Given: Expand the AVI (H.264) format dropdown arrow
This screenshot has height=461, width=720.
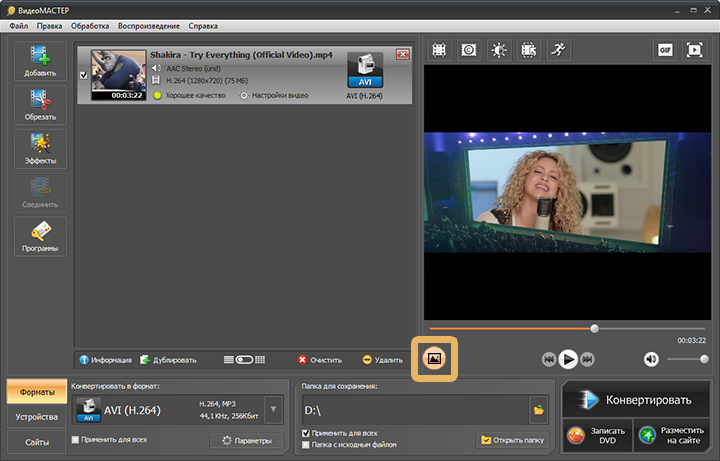Looking at the screenshot, I should click(273, 409).
